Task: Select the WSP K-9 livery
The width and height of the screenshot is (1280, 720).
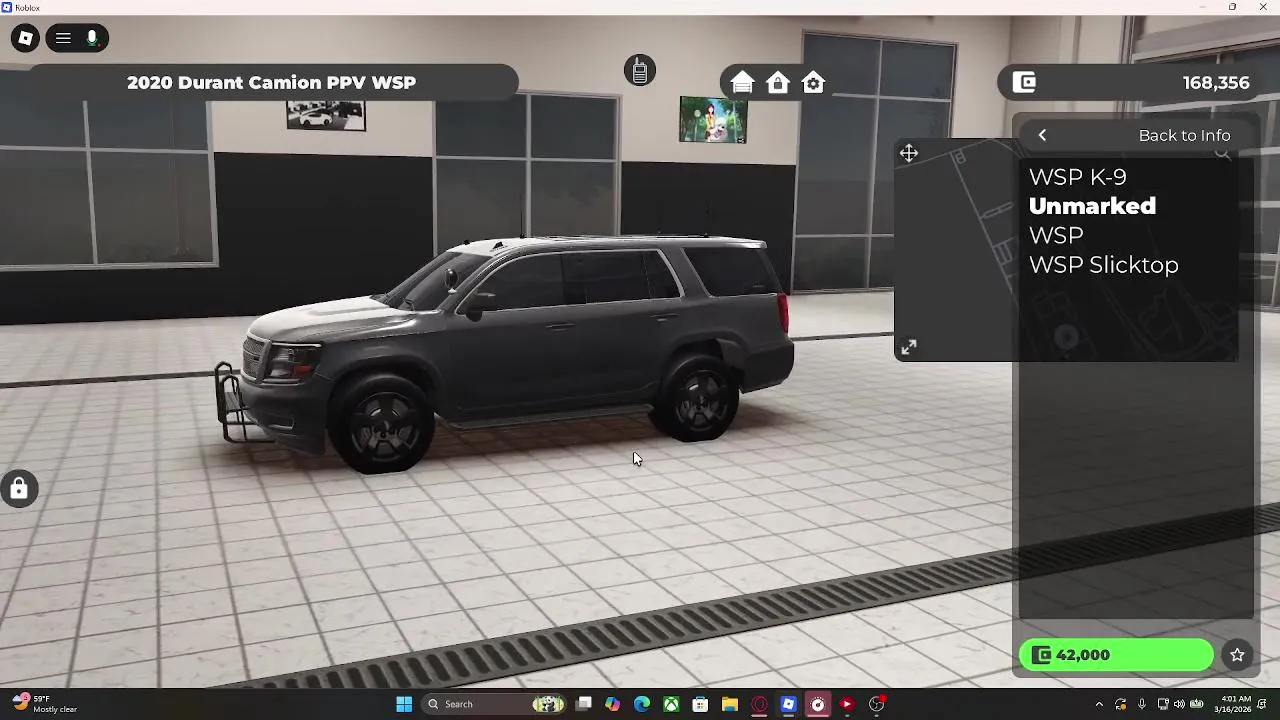Action: coord(1078,177)
